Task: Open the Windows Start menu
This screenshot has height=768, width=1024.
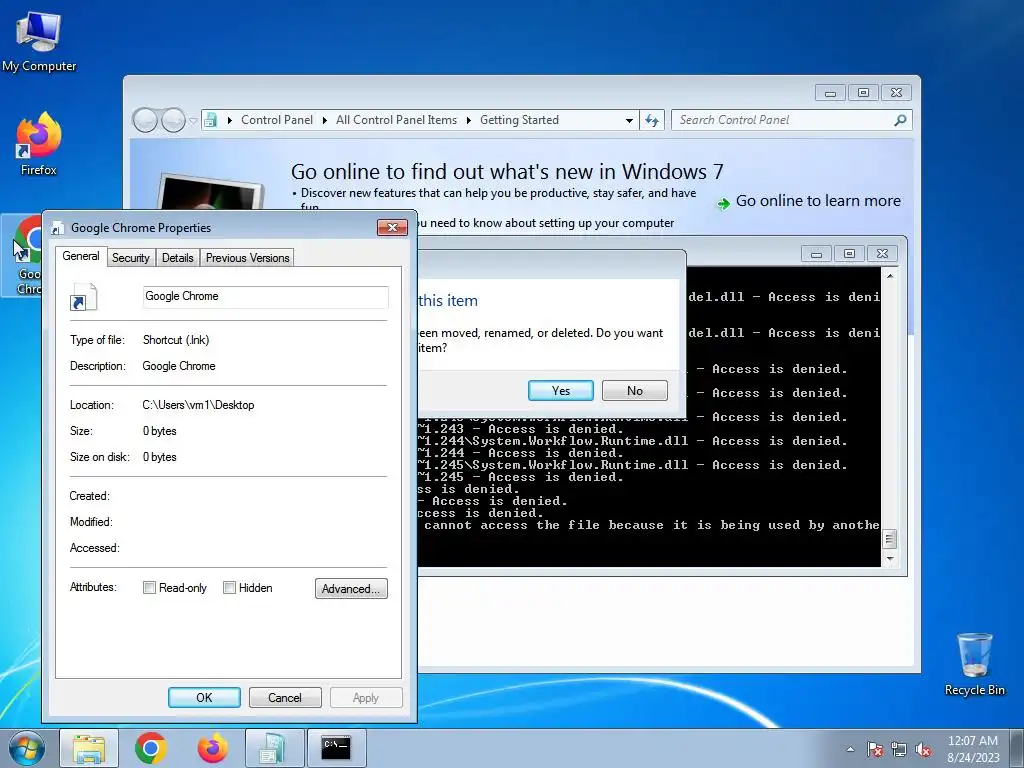Action: pos(27,748)
